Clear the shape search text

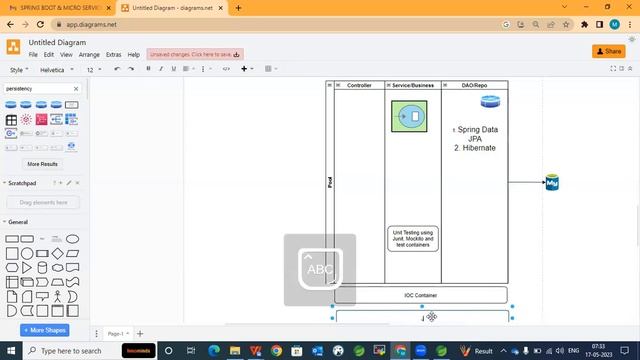click(76, 89)
